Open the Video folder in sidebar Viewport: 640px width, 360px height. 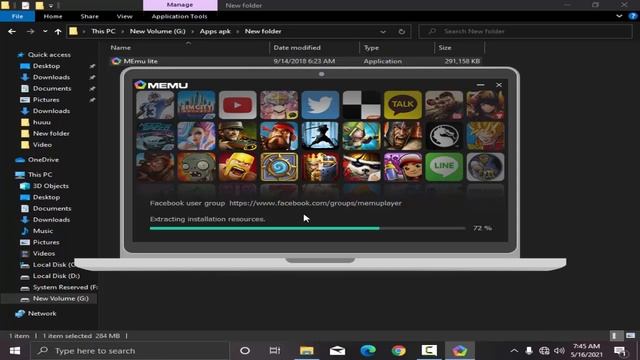42,144
